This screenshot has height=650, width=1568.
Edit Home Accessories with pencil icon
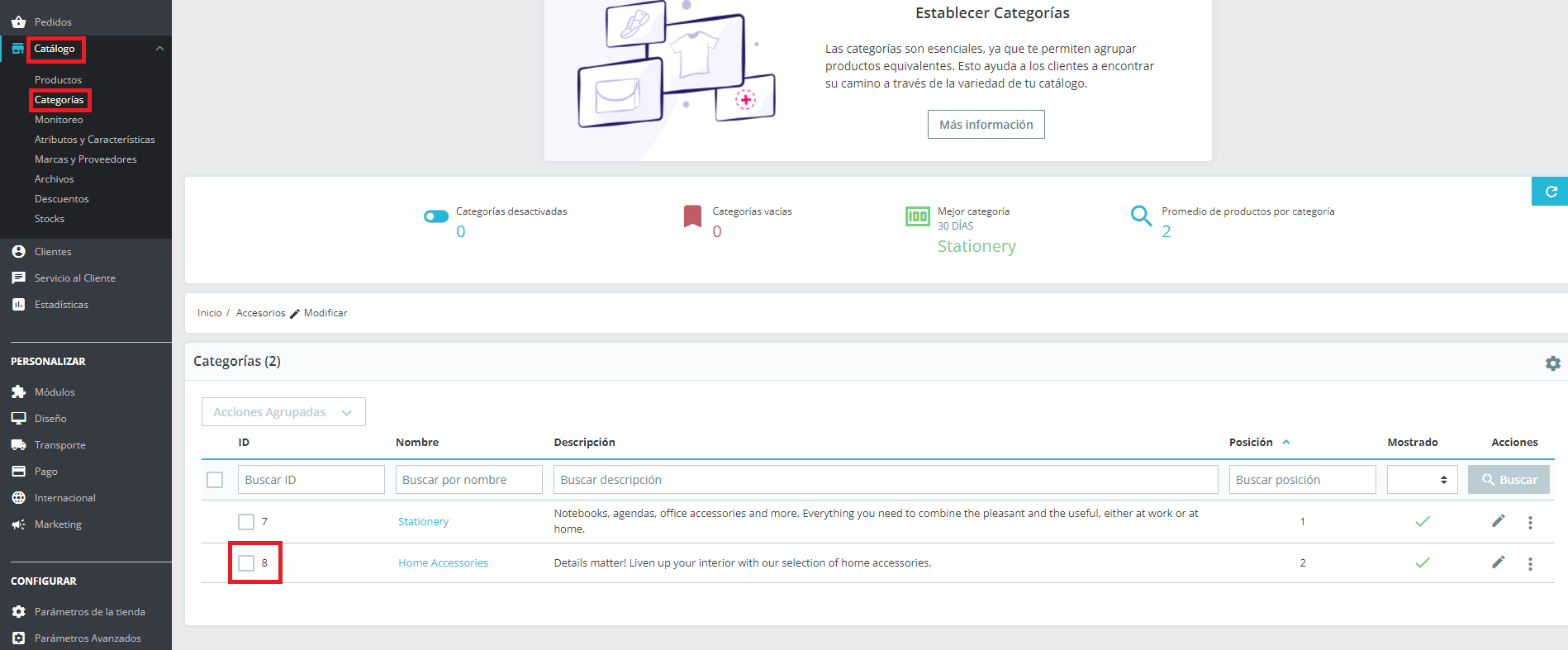coord(1498,562)
